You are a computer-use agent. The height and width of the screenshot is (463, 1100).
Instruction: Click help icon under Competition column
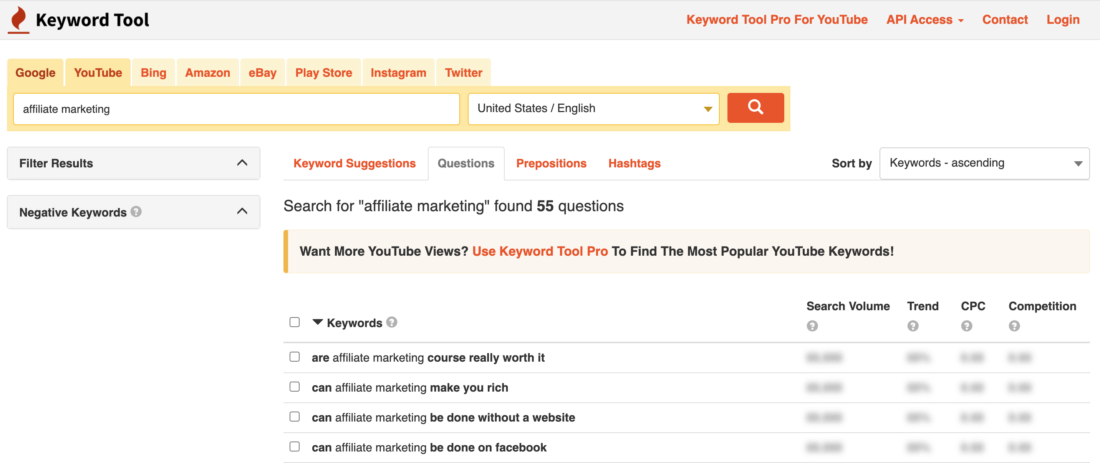click(x=1014, y=326)
